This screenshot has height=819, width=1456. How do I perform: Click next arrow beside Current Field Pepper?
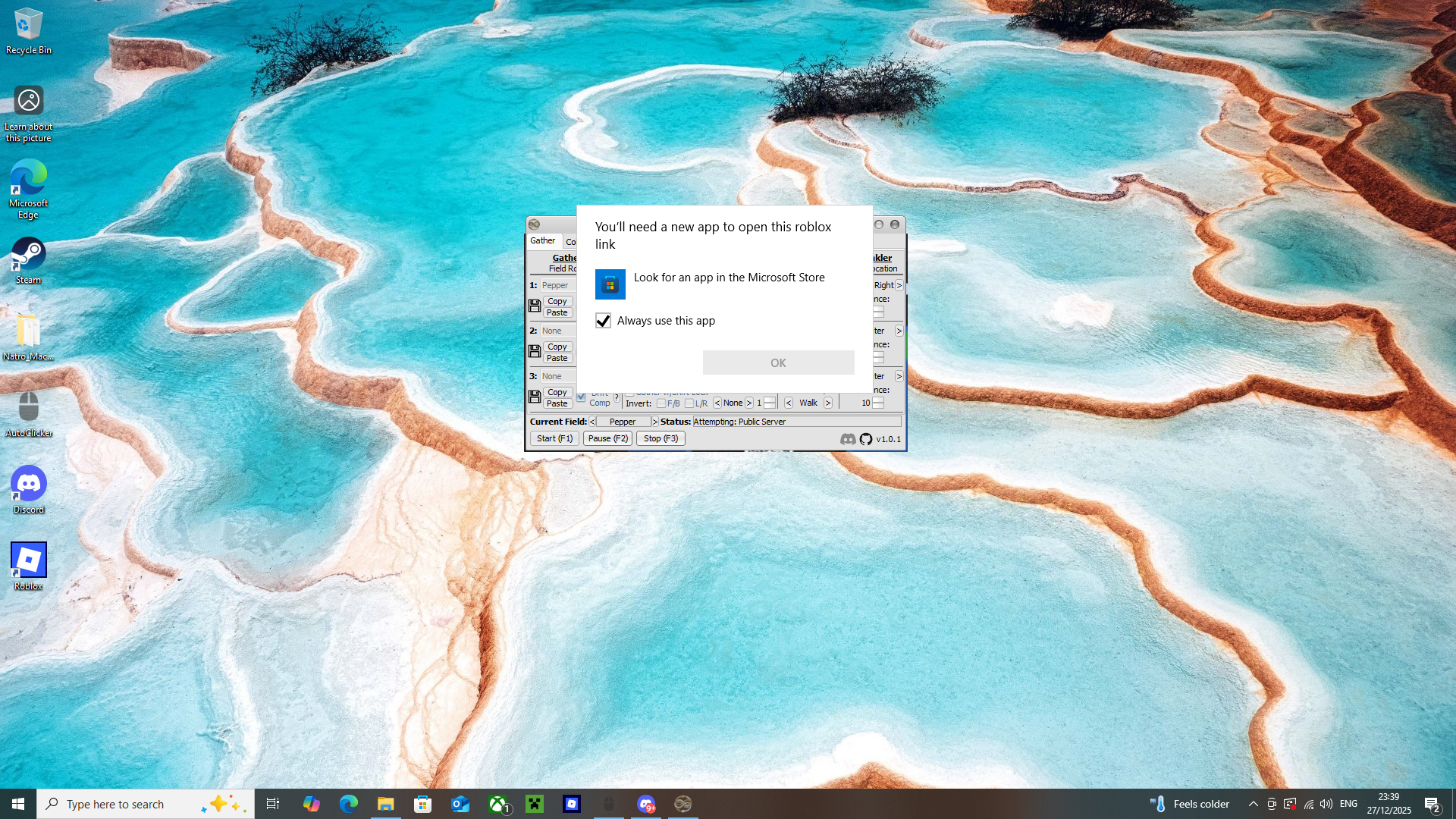[655, 422]
